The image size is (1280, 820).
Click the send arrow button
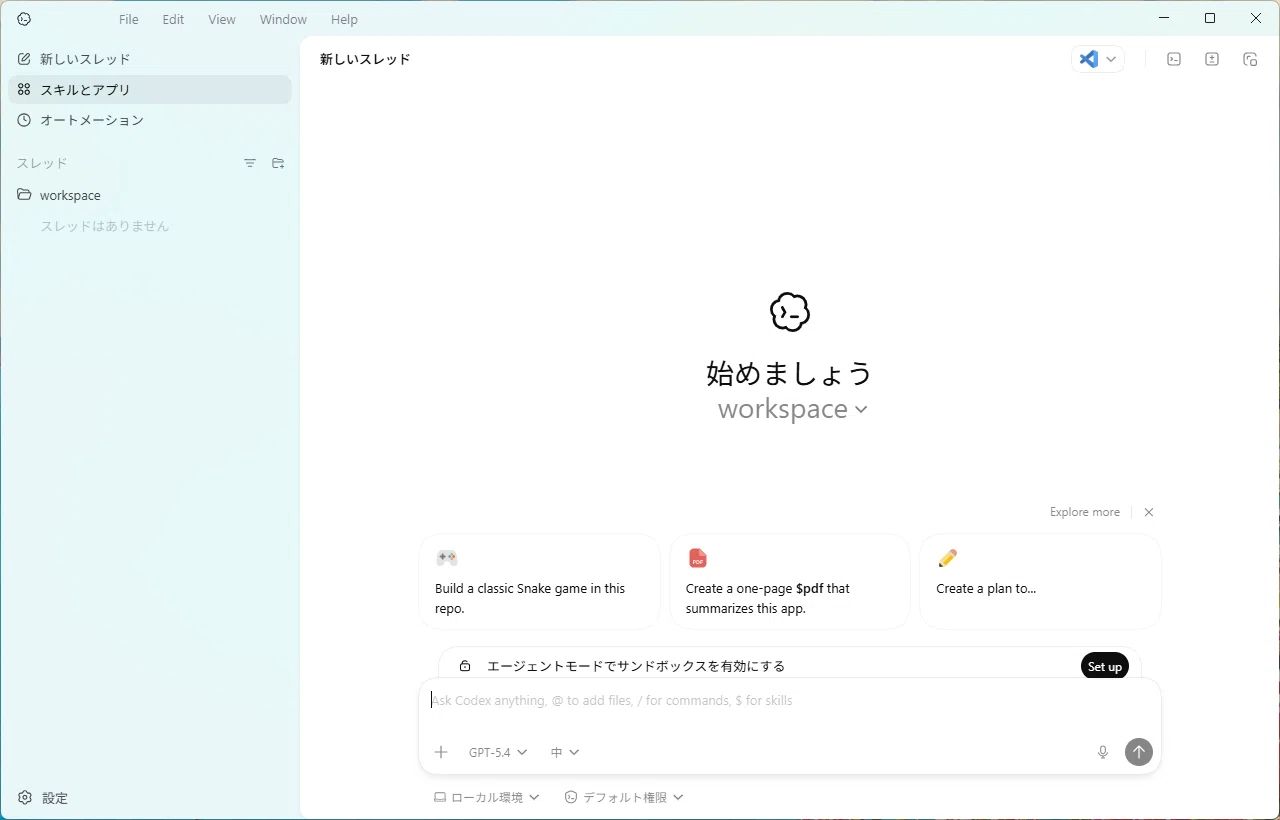tap(1139, 752)
